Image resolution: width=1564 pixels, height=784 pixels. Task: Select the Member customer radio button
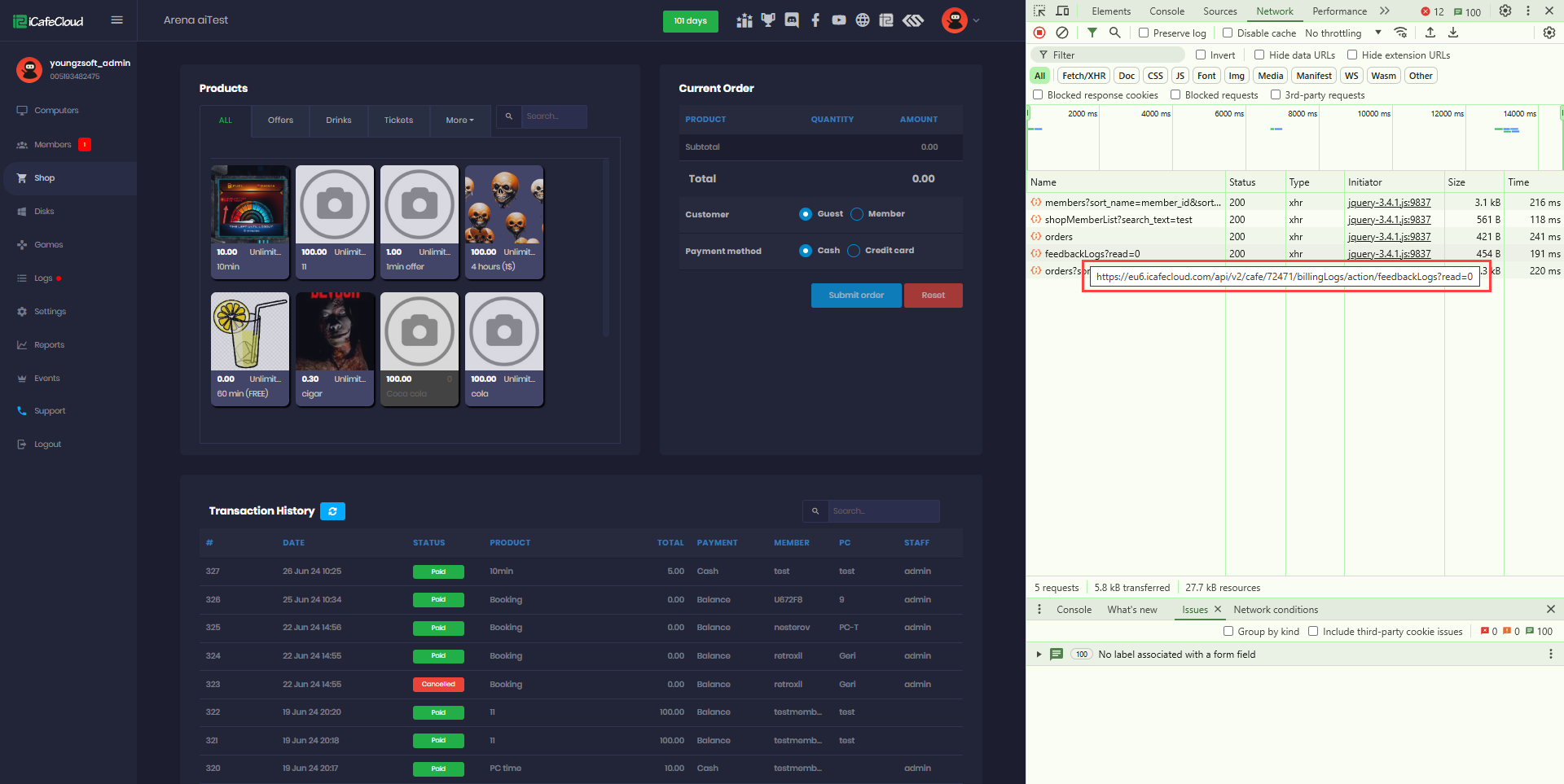tap(857, 214)
